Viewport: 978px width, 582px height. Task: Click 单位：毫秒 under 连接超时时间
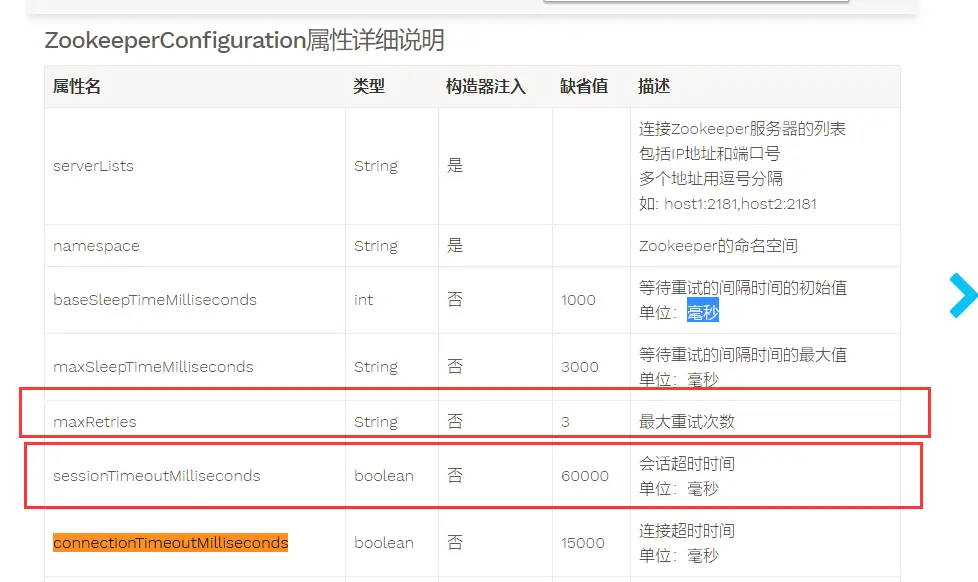679,556
